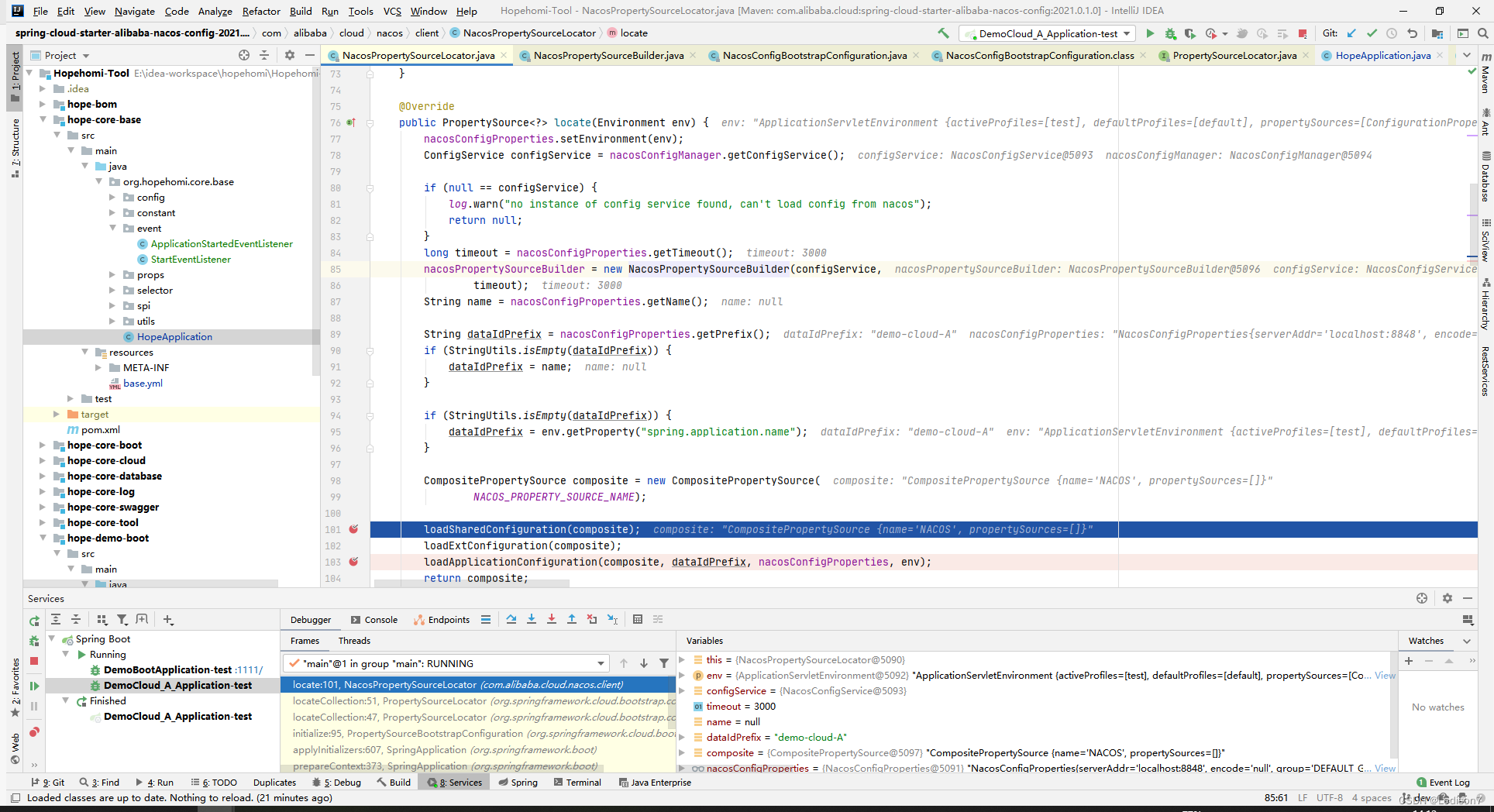The height and width of the screenshot is (812, 1494).
Task: Collapse the hope-core-base module
Action: point(43,120)
